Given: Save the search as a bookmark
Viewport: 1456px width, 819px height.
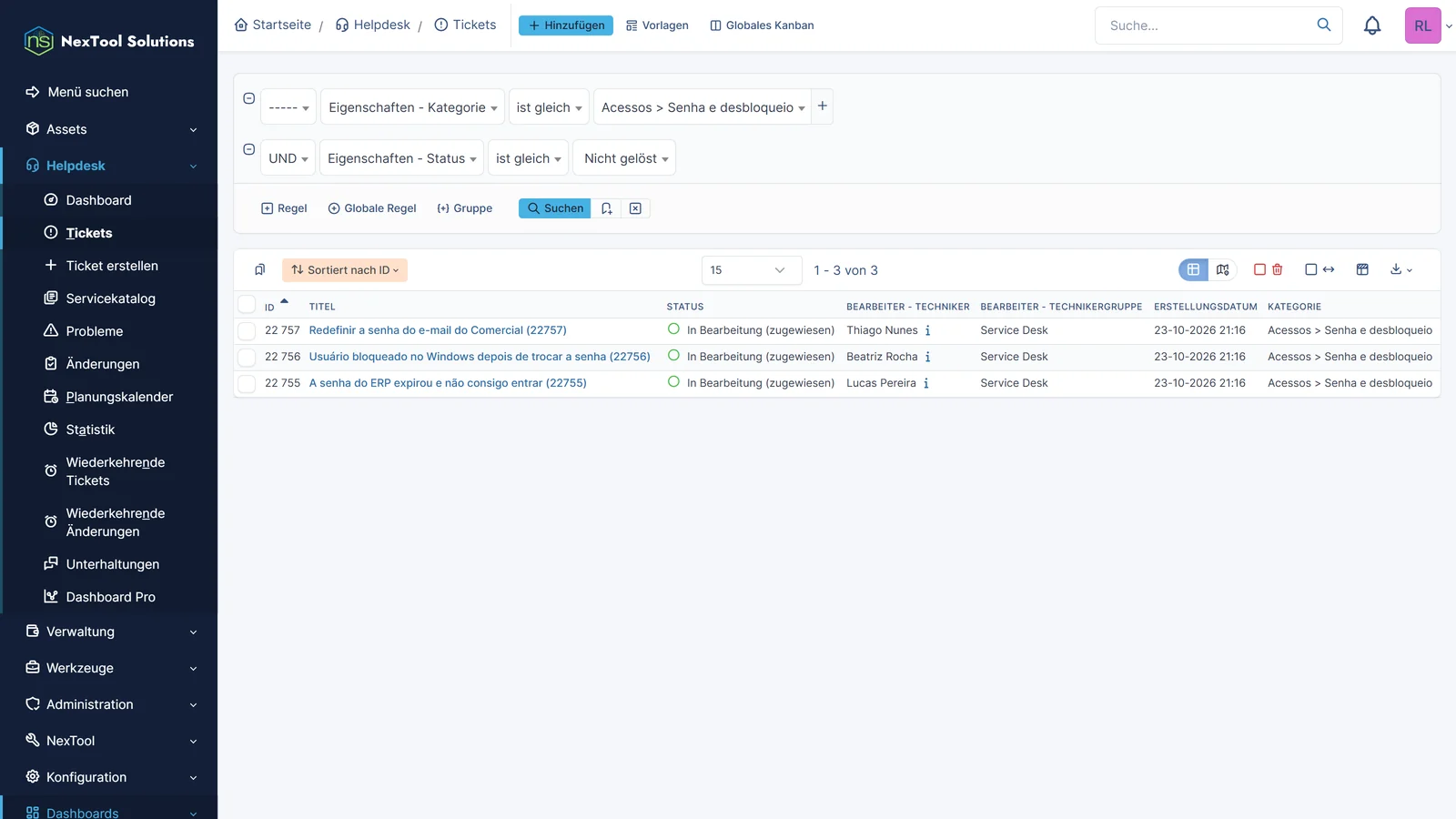Looking at the screenshot, I should point(606,208).
